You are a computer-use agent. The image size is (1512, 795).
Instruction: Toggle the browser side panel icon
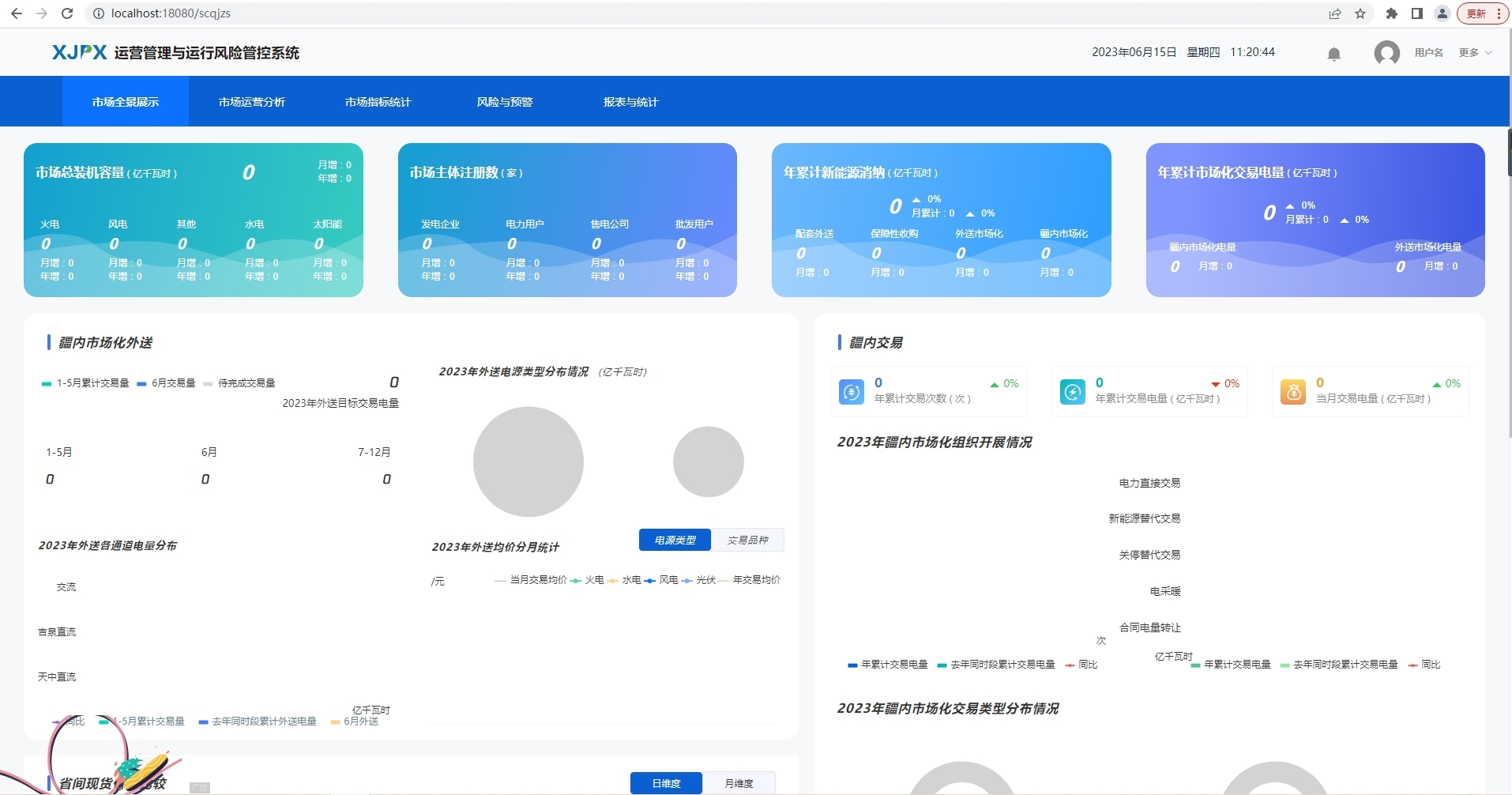(1417, 13)
